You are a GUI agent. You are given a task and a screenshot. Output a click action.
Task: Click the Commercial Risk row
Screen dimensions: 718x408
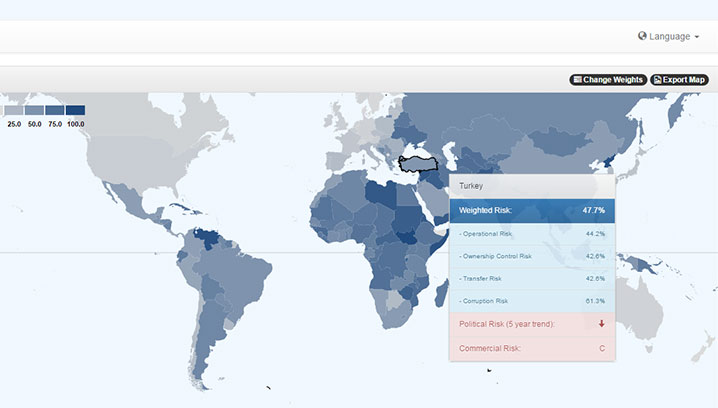pyautogui.click(x=532, y=348)
